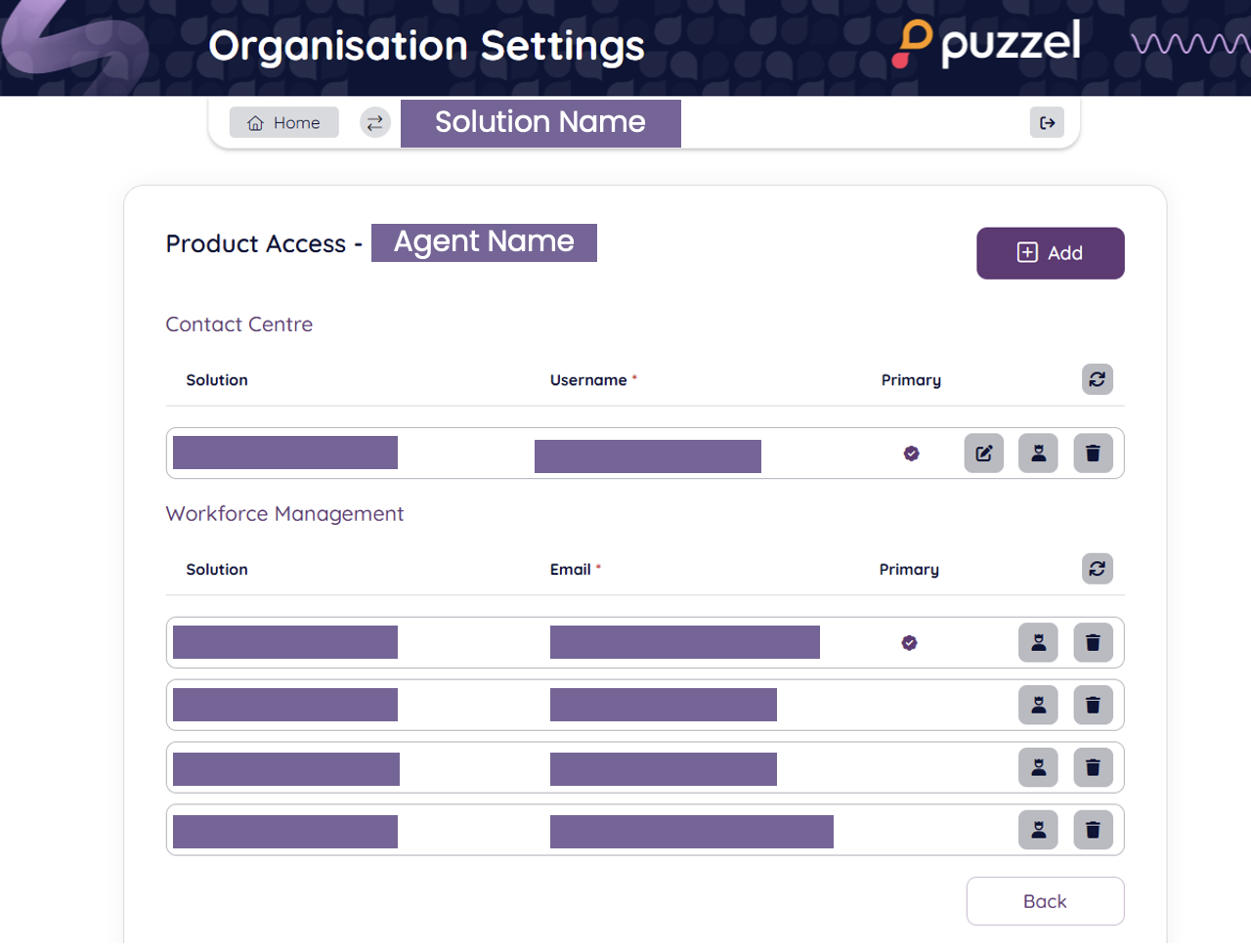This screenshot has width=1251, height=952.
Task: Edit the Contact Centre solution row
Action: (983, 454)
